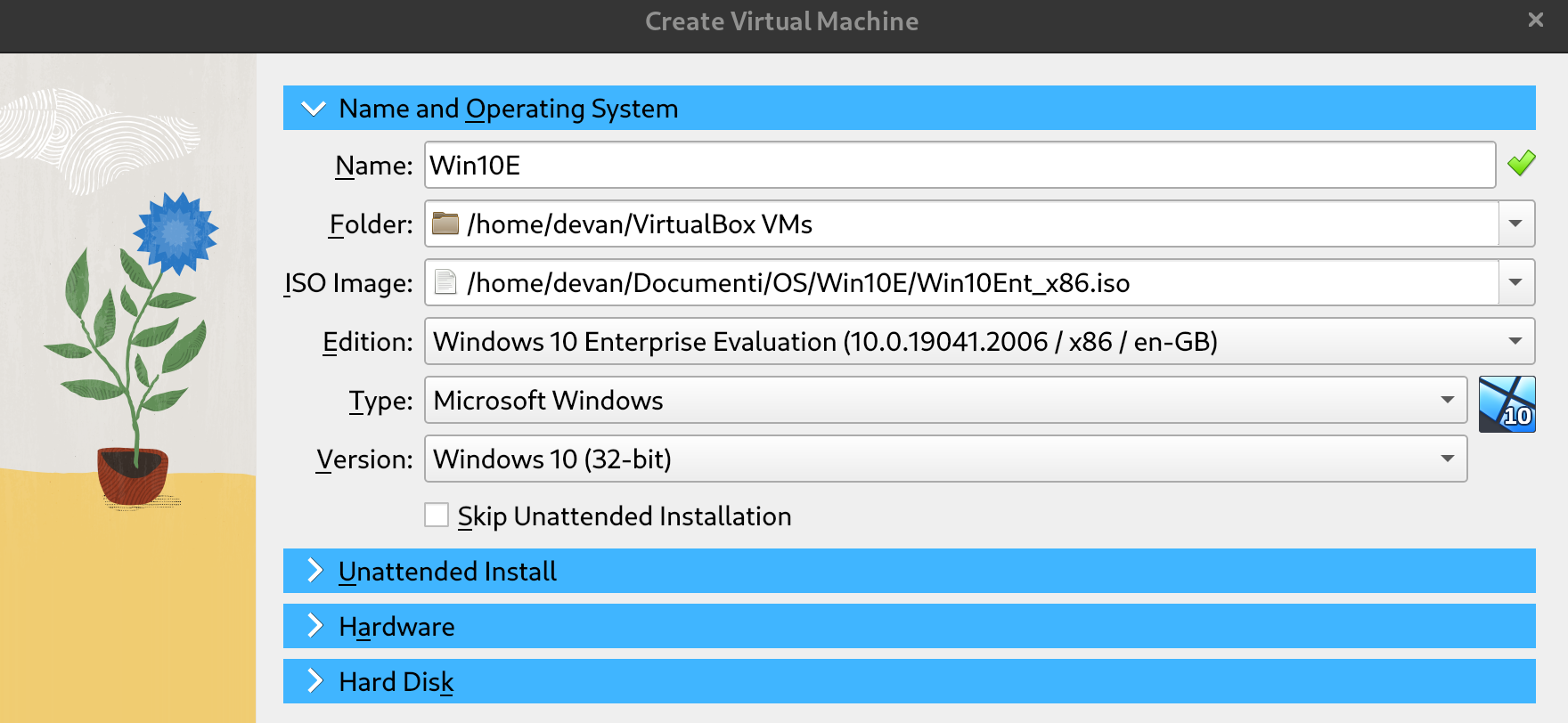Expand the Unattended Install section
The width and height of the screenshot is (1568, 723).
click(447, 571)
